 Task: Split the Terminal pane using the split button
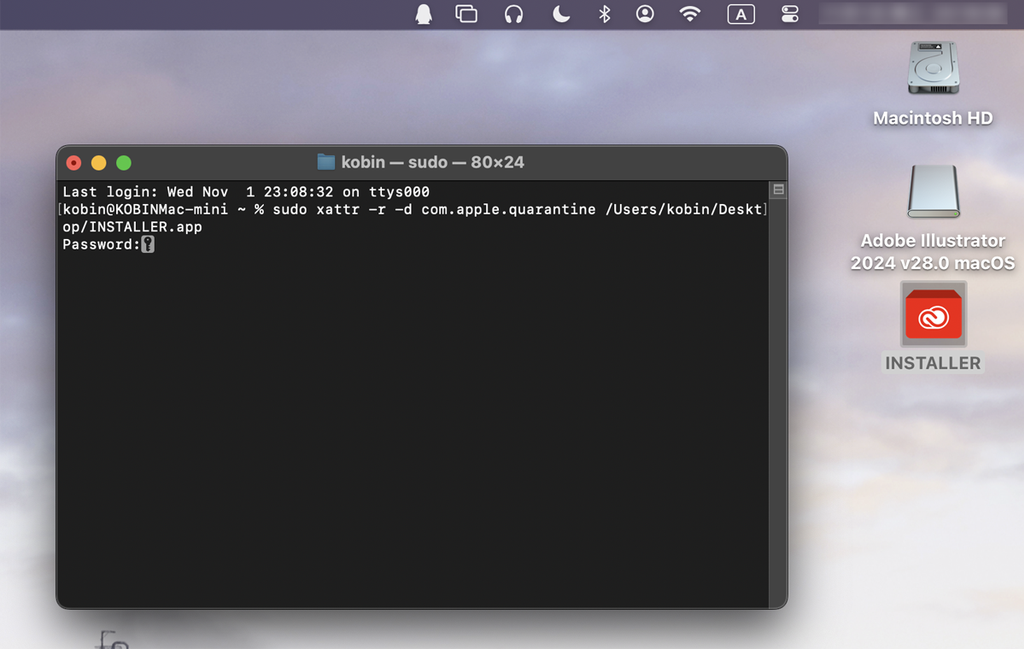(x=780, y=190)
